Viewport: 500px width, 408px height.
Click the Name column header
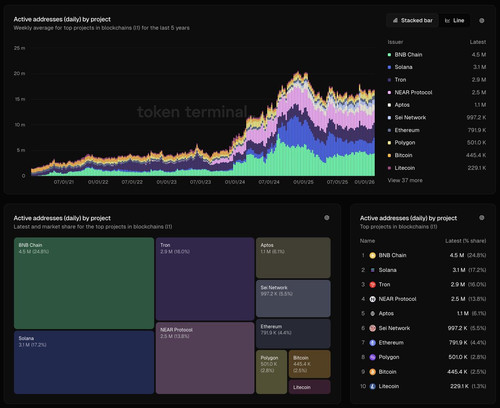[x=367, y=241]
